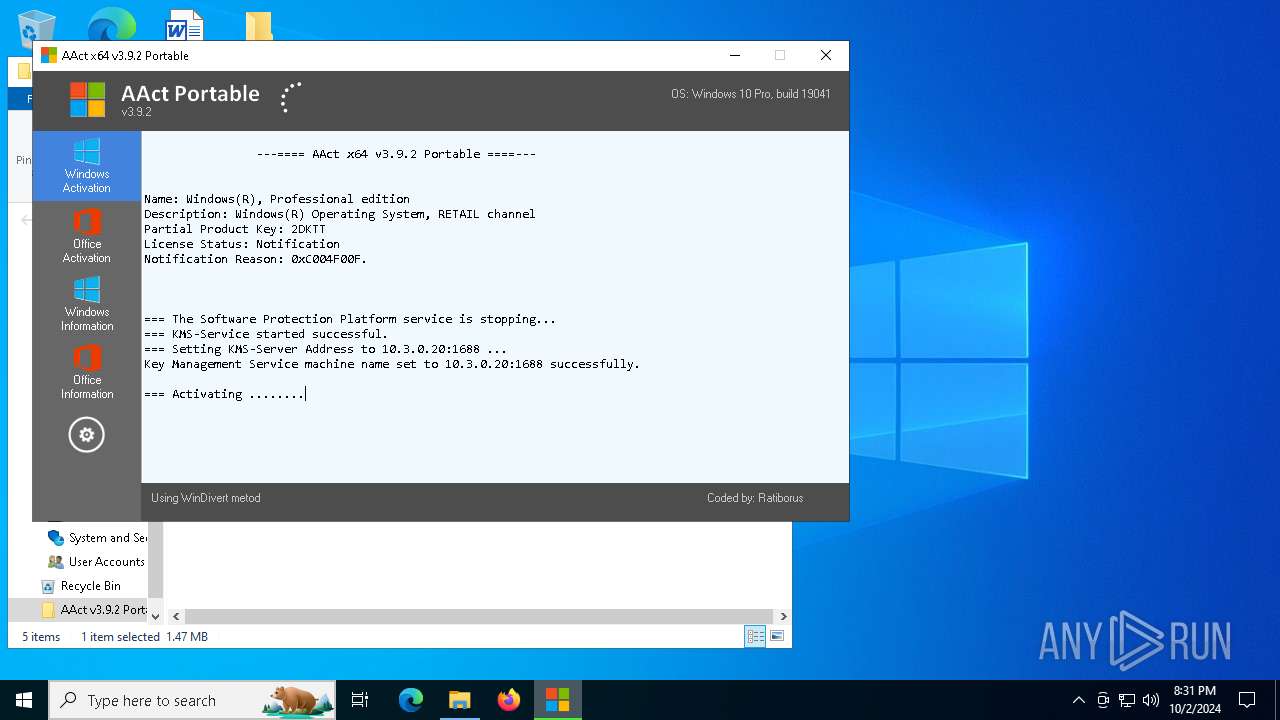The image size is (1280, 720).
Task: Click '1 item selected 1.47 MB' status text
Action: point(144,637)
